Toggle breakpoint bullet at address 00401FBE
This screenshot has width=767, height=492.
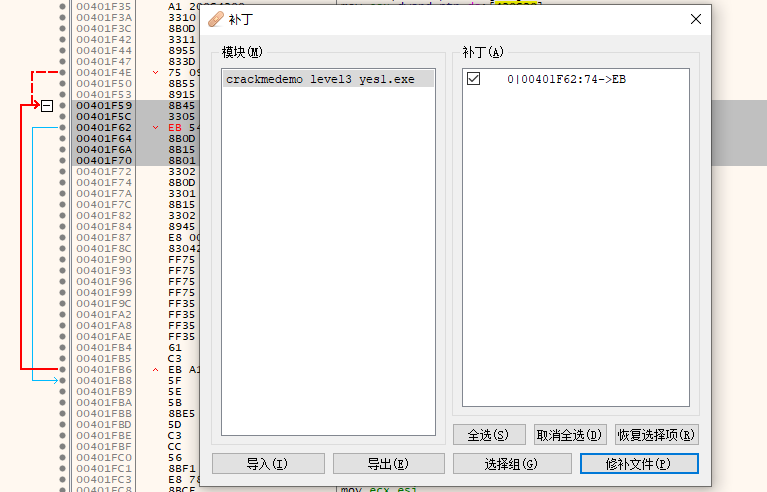[x=62, y=436]
